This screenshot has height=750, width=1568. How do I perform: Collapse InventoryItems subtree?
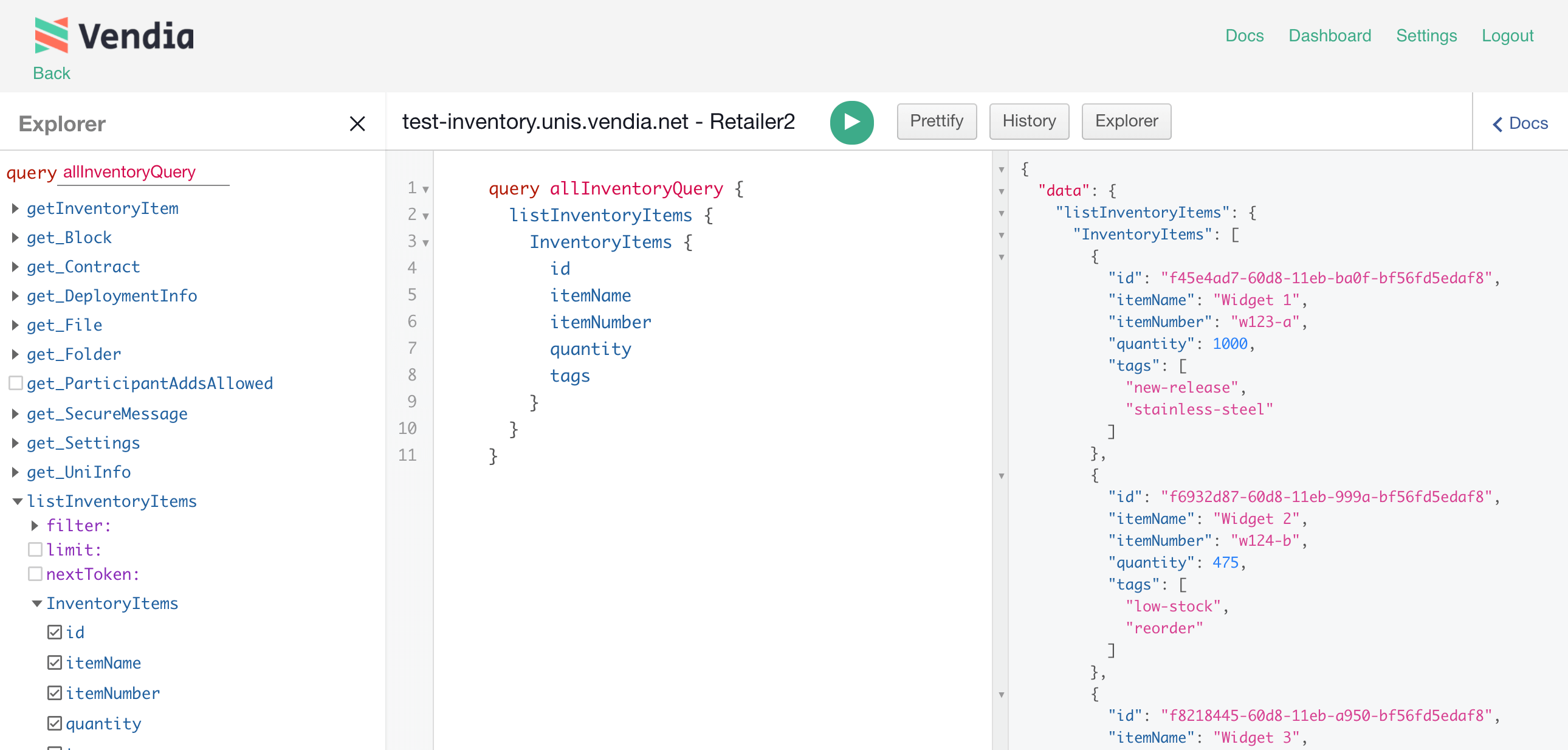pyautogui.click(x=36, y=604)
